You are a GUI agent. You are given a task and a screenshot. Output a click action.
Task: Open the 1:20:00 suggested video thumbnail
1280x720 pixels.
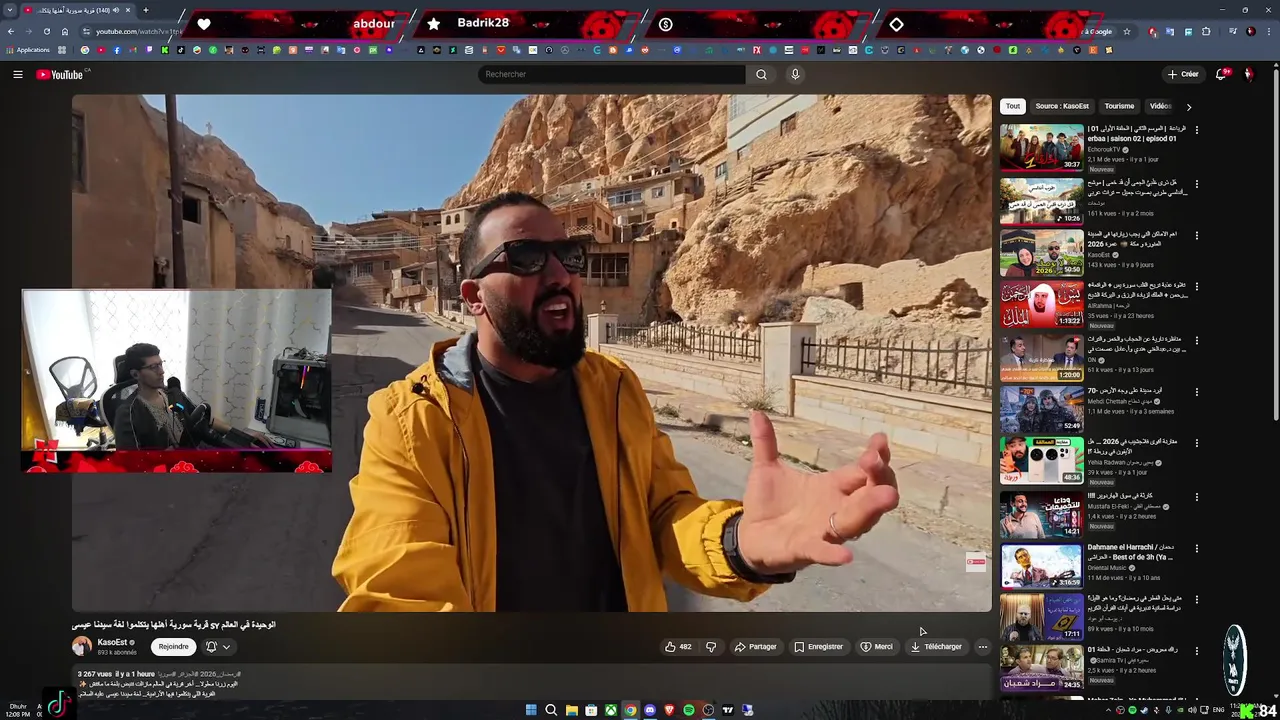pyautogui.click(x=1041, y=358)
